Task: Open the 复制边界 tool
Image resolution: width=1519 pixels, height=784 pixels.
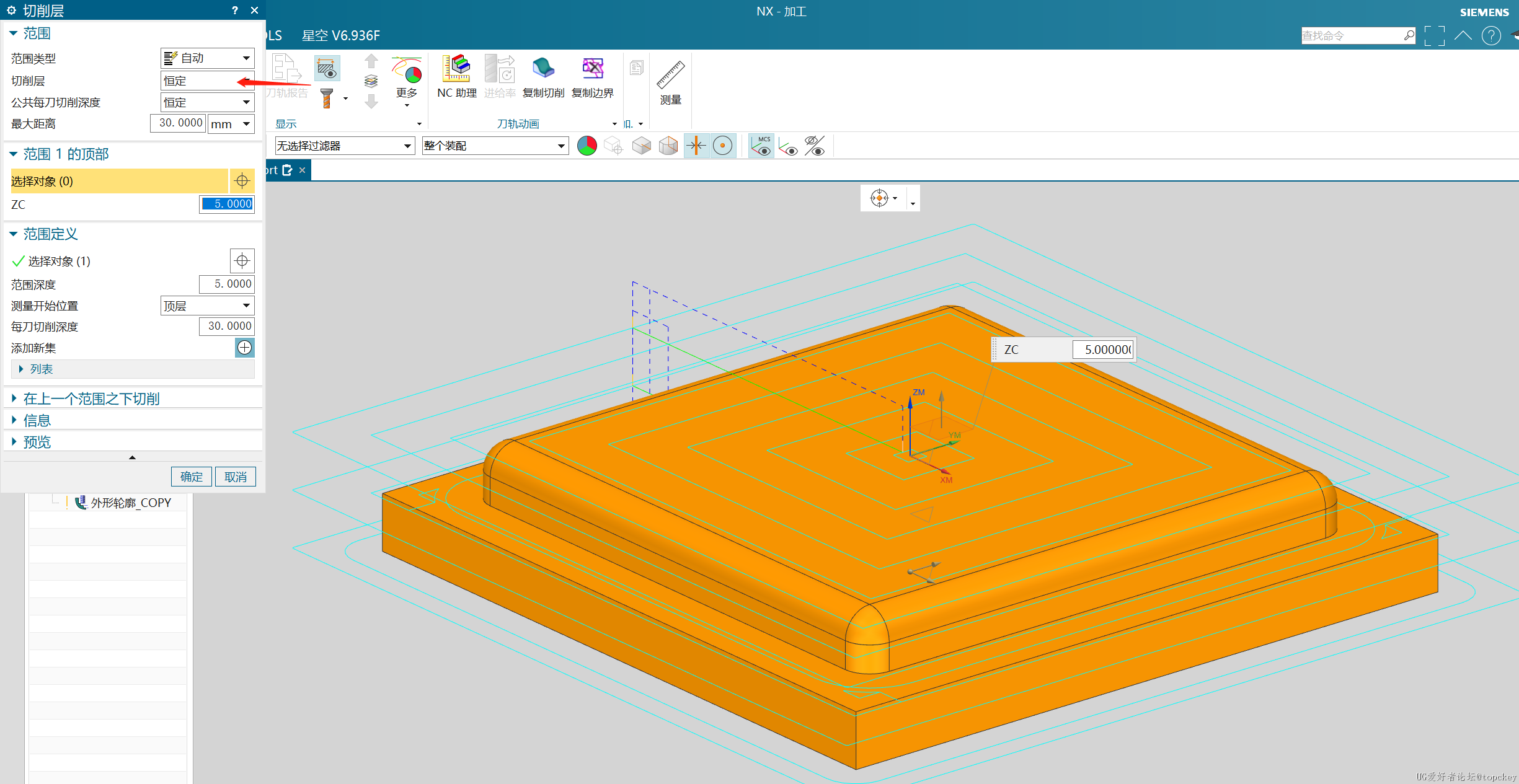Action: click(x=593, y=68)
